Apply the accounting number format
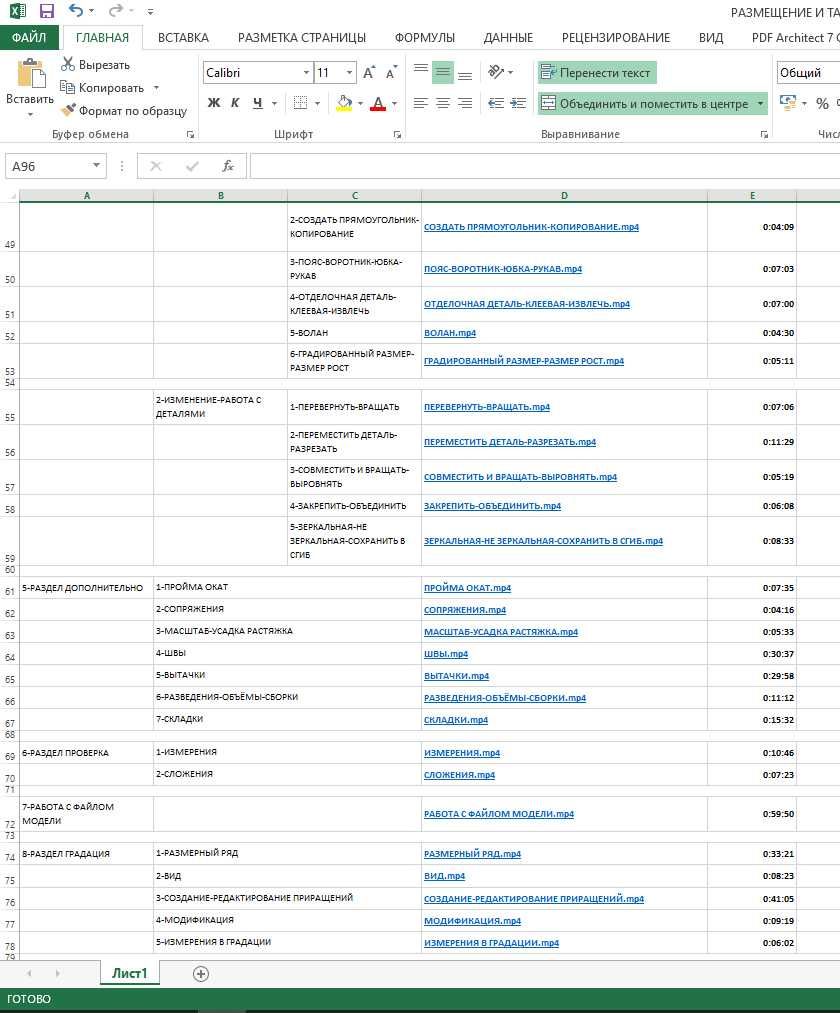 click(788, 103)
